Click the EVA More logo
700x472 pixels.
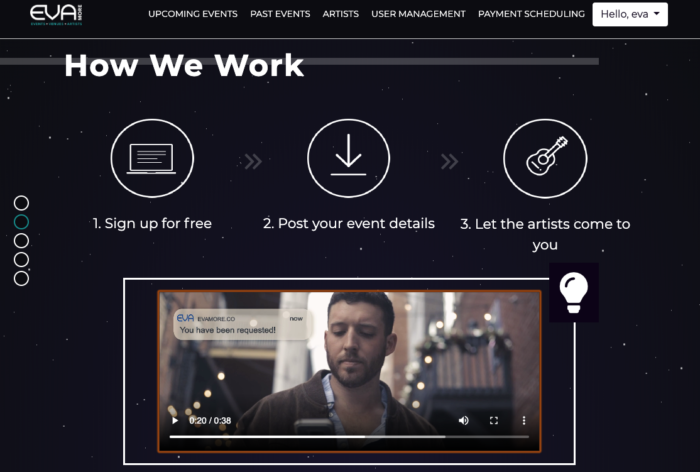(56, 15)
